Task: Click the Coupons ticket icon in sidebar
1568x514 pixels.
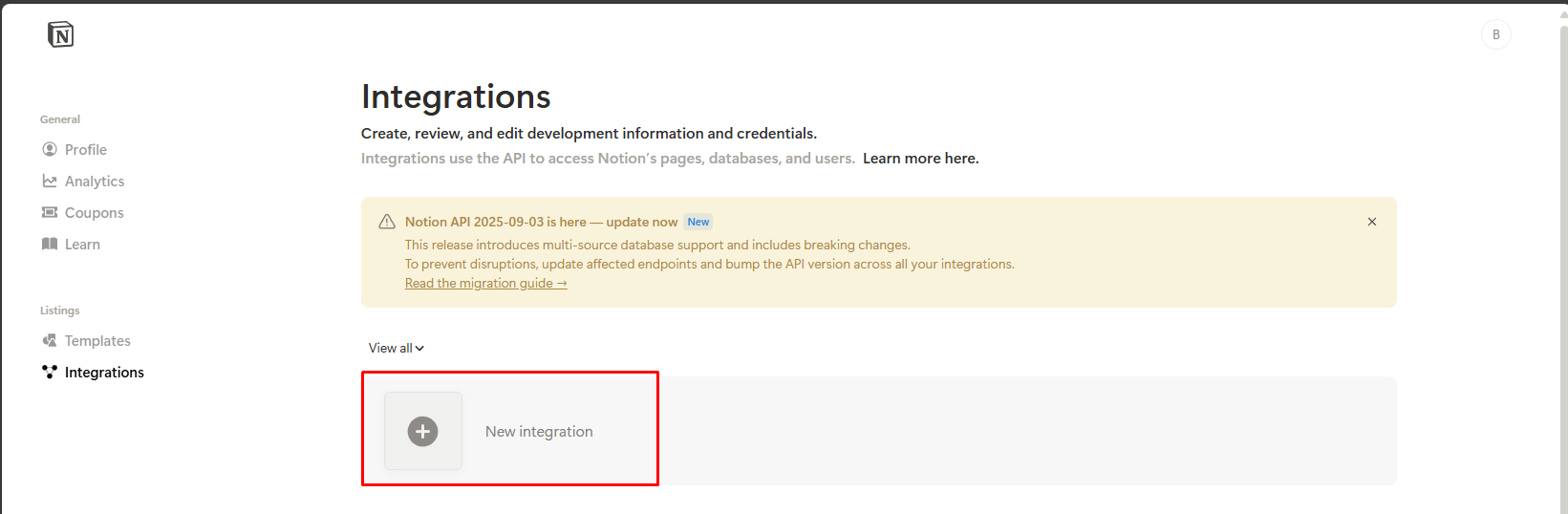Action: coord(50,212)
